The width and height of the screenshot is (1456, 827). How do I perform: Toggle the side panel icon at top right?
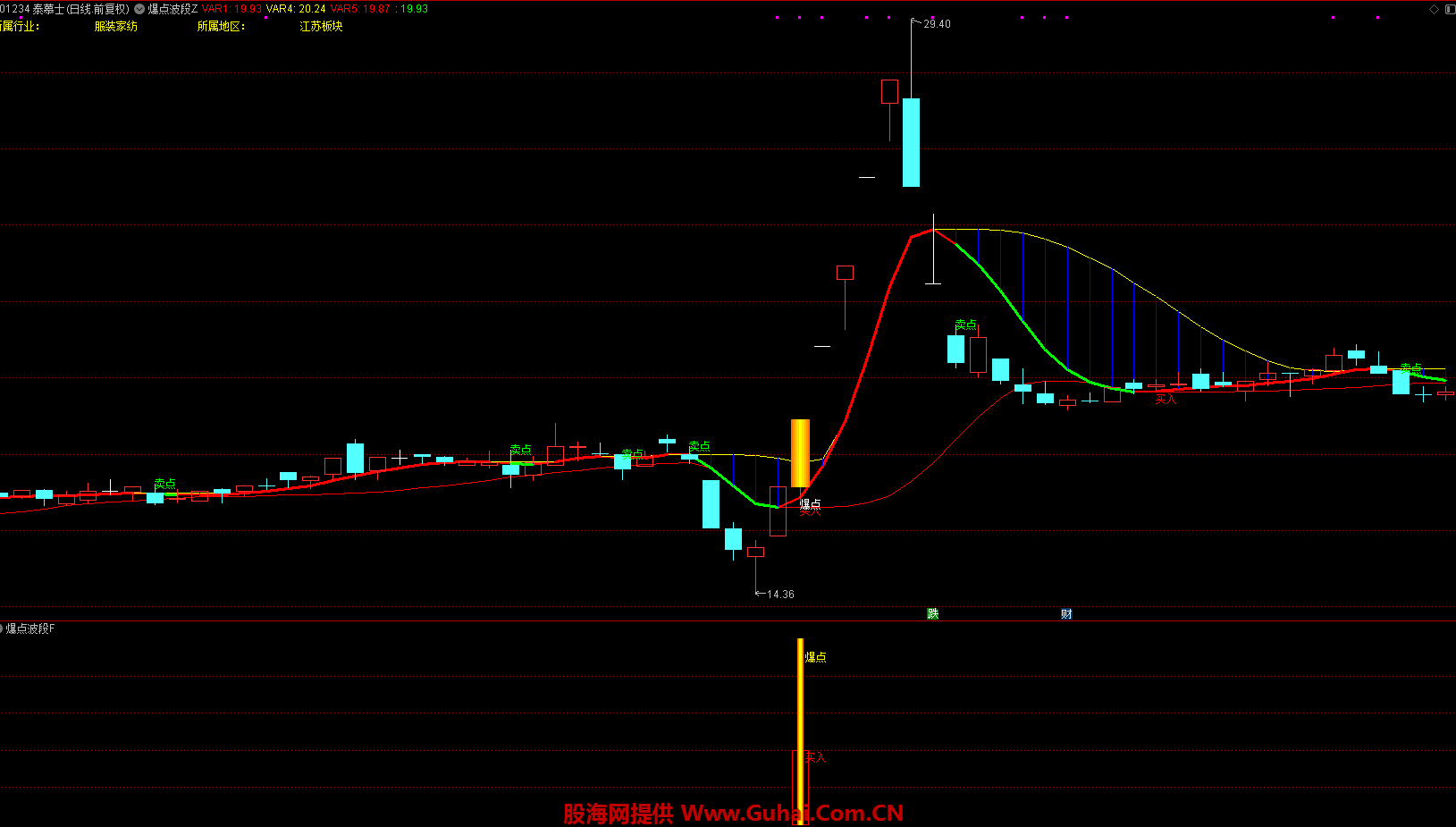pos(1449,9)
